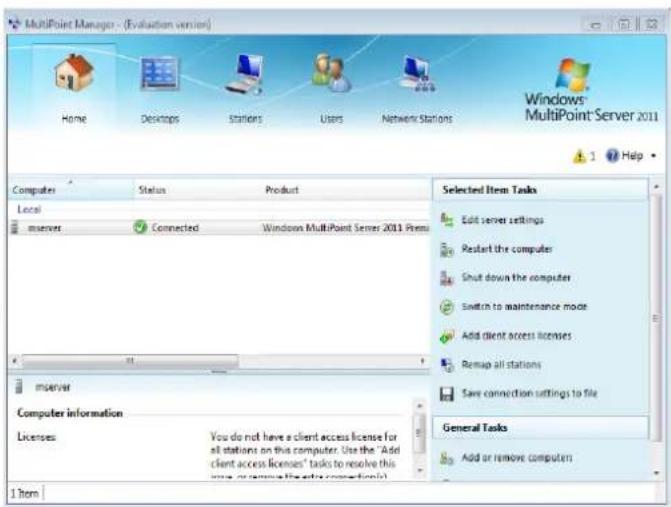This screenshot has height=507, width=671.
Task: Click the Add or remove computers icon
Action: pos(447,458)
